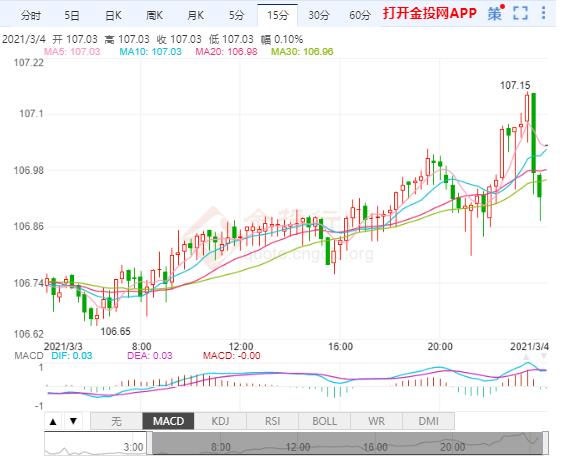566x457 pixels.
Task: Select the MACD indicator tab
Action: coord(168,421)
